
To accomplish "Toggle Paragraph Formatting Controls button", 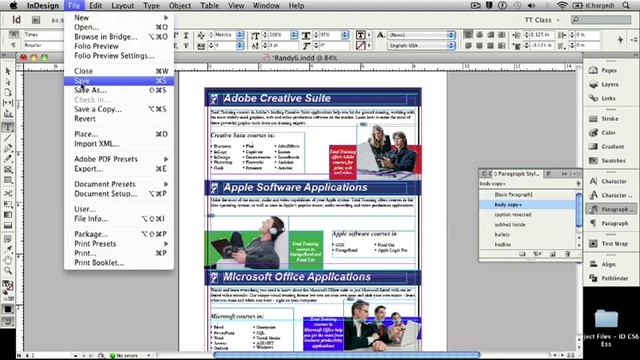I will click(x=14, y=45).
